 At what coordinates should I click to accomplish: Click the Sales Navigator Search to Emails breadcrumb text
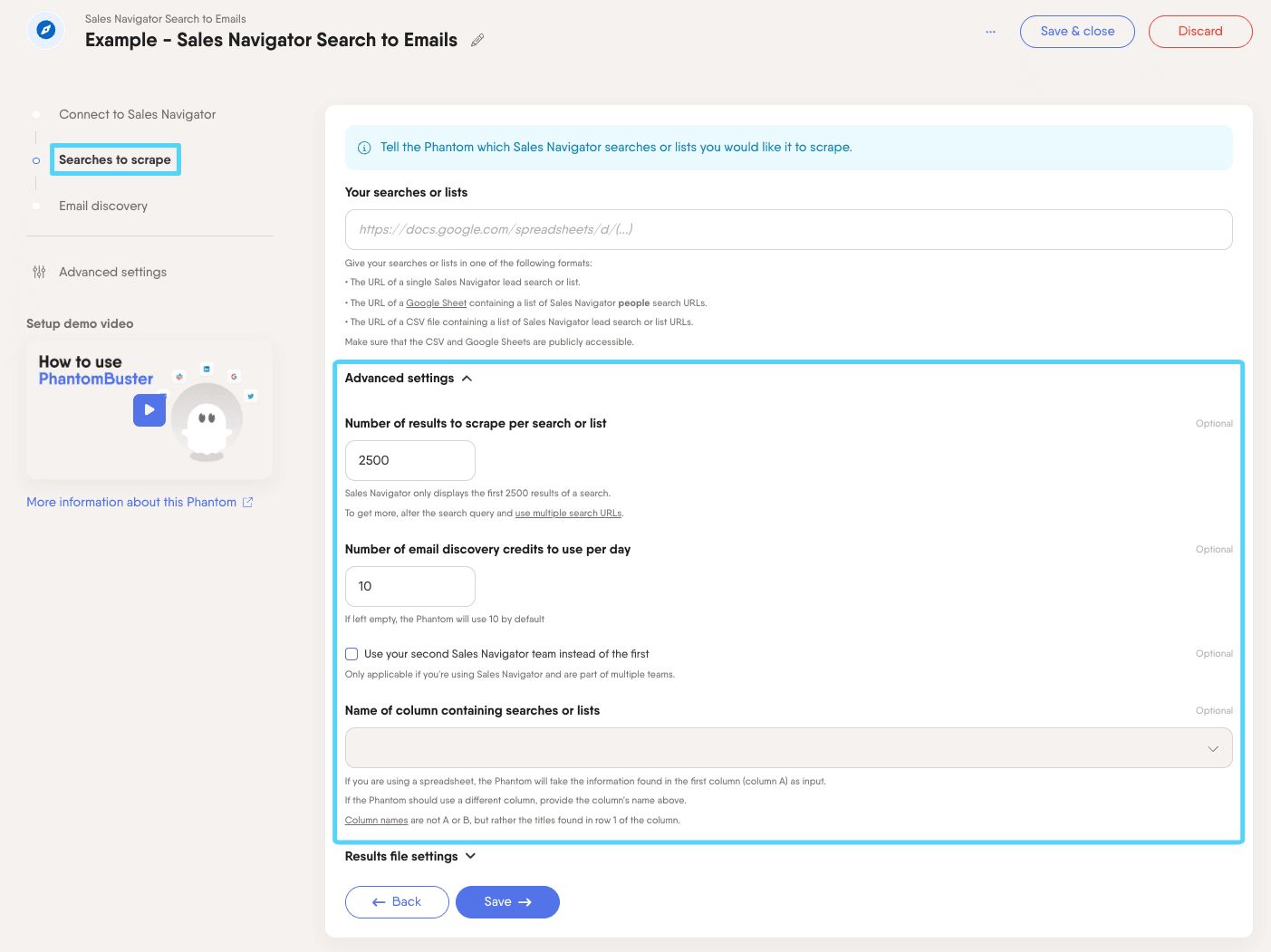pos(166,19)
